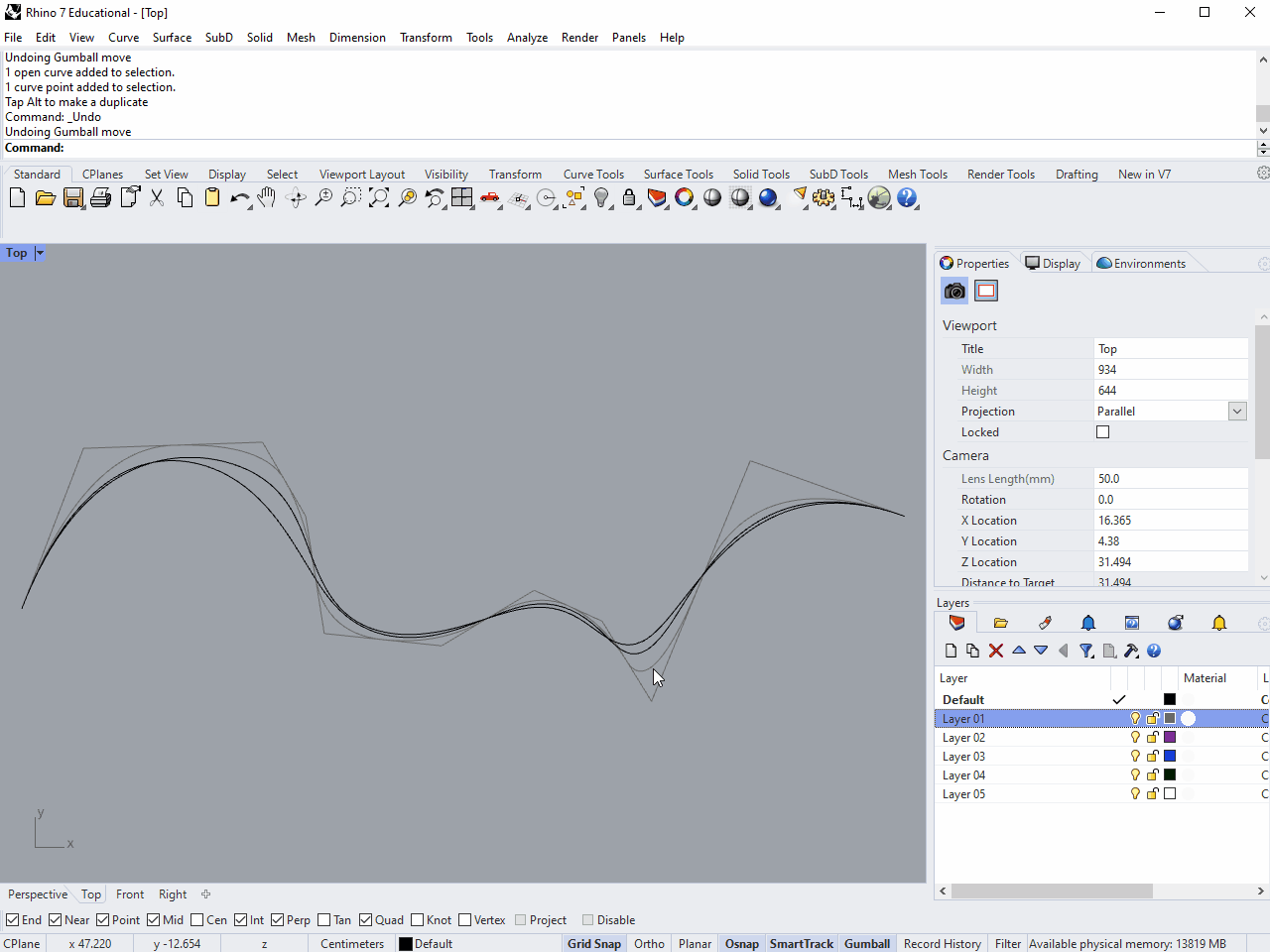Activate the Zoom Extents magnifier icon
Viewport: 1270px width, 952px height.
pos(379,198)
